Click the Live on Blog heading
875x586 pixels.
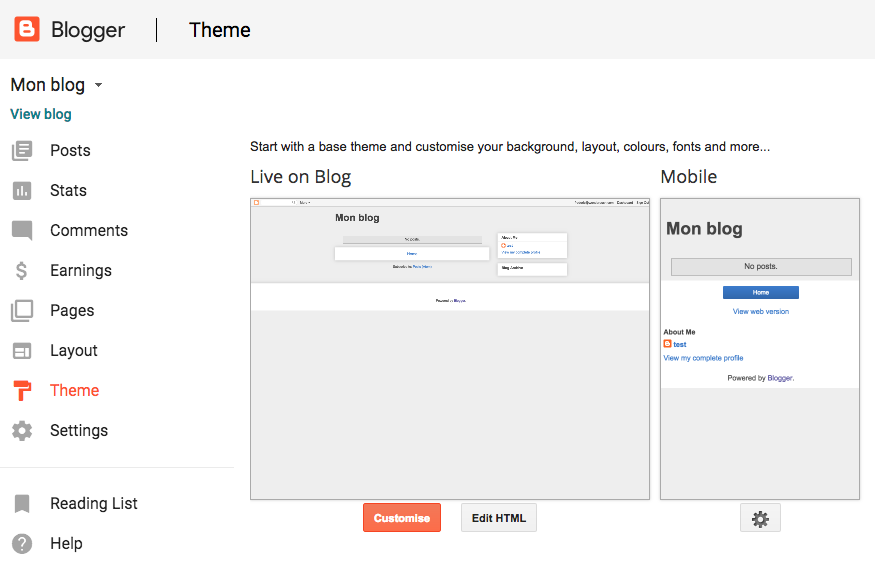(x=300, y=177)
